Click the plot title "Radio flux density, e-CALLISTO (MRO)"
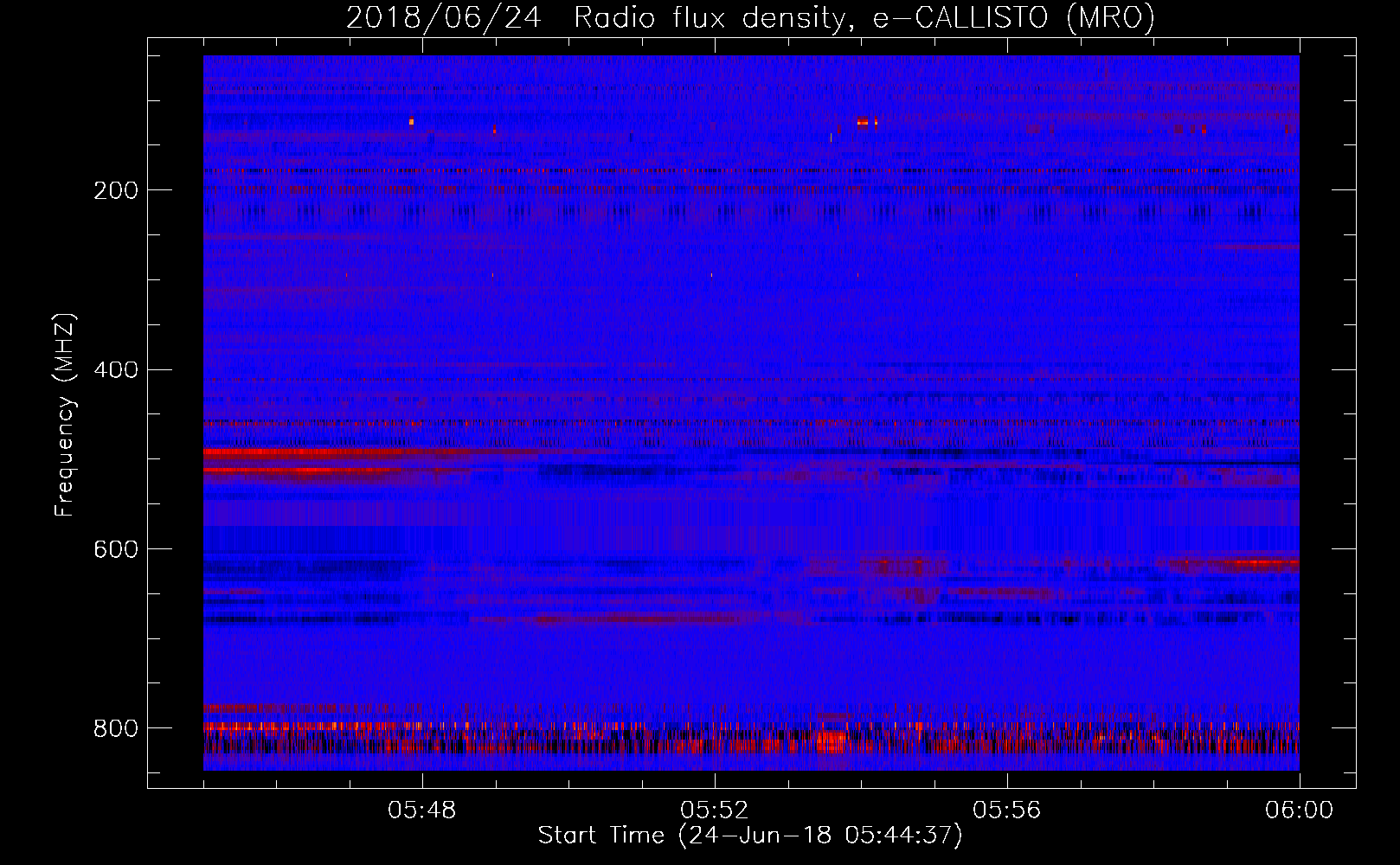1400x865 pixels. 864,17
